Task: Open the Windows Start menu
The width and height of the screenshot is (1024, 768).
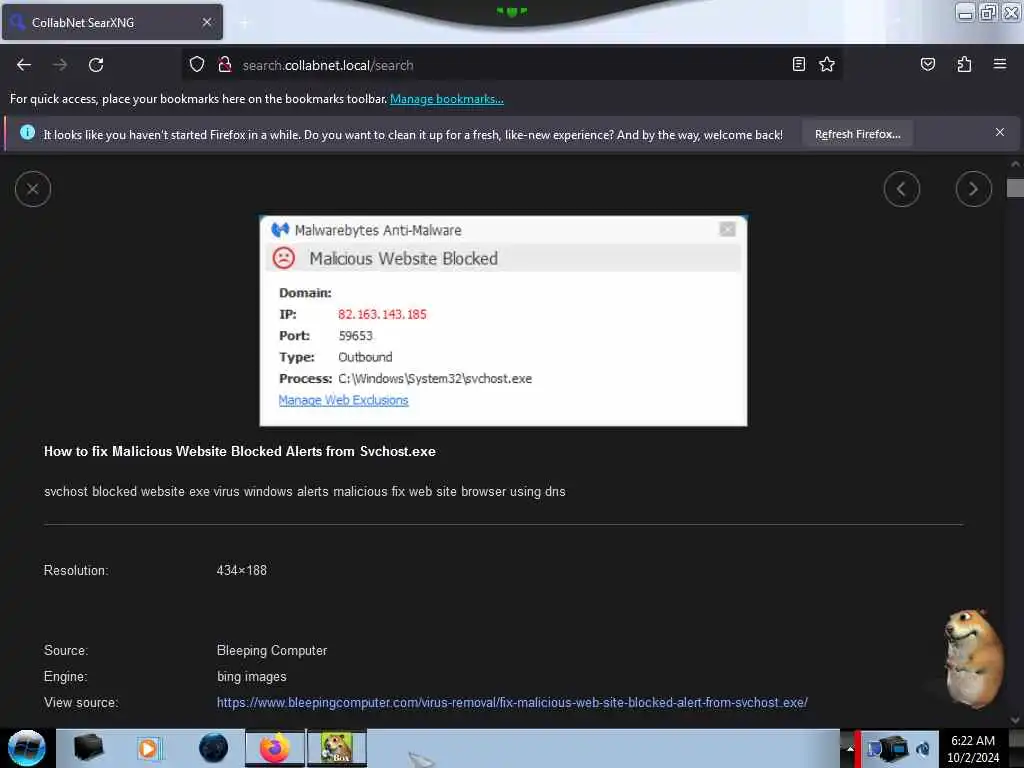Action: (x=27, y=748)
